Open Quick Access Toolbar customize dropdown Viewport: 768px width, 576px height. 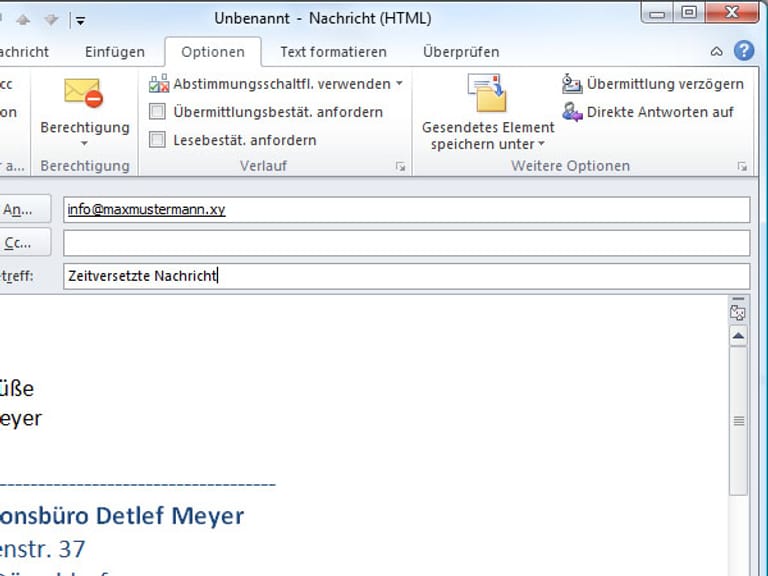click(80, 21)
